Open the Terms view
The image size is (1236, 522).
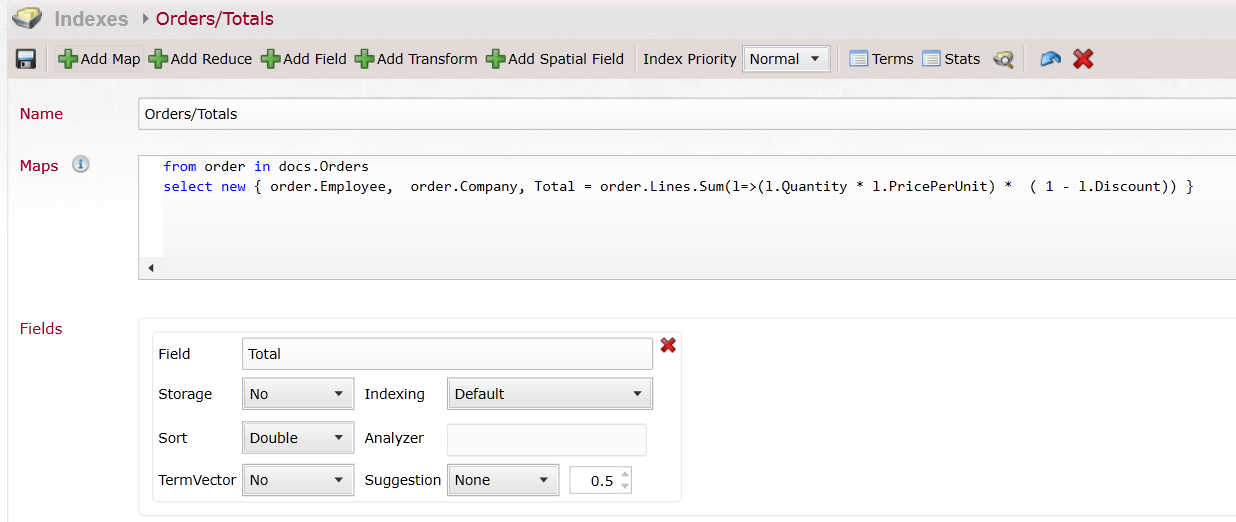[881, 59]
